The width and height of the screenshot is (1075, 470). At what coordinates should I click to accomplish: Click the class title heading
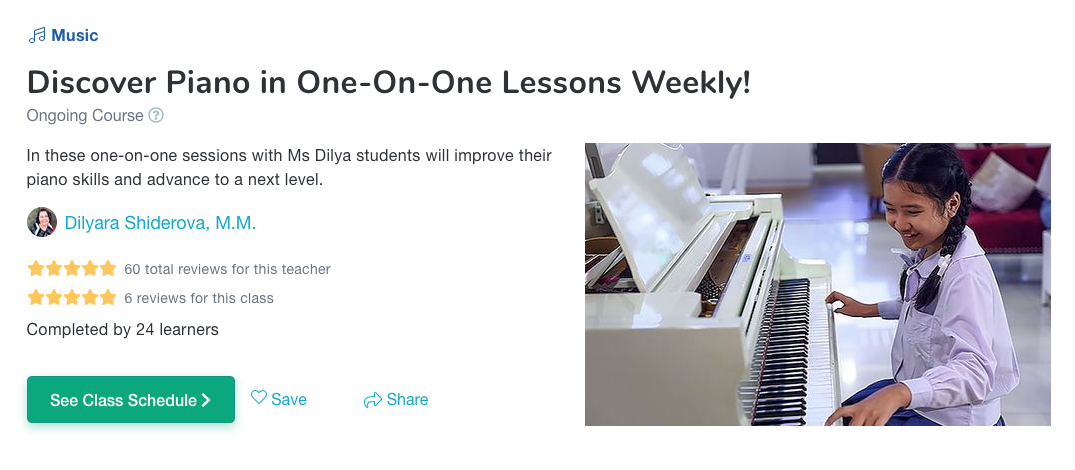(389, 83)
